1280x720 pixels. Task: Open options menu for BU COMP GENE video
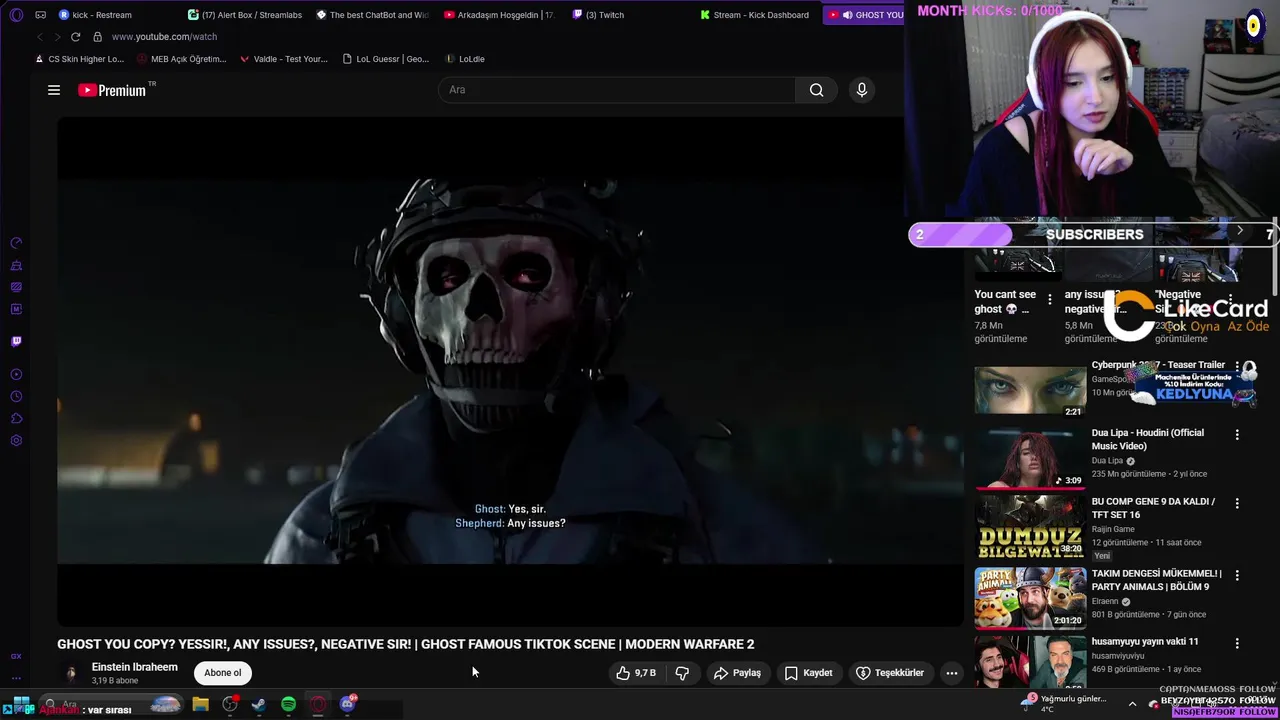1237,503
